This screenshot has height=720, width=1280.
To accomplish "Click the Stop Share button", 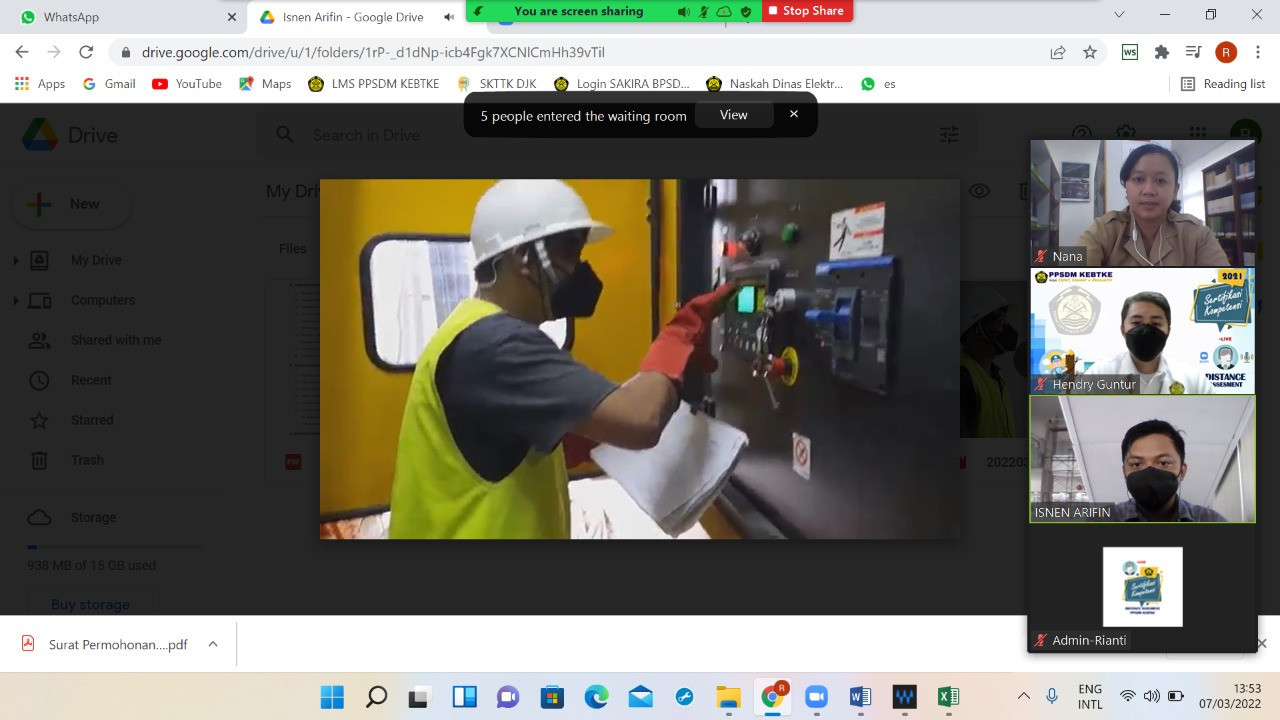I will point(806,11).
